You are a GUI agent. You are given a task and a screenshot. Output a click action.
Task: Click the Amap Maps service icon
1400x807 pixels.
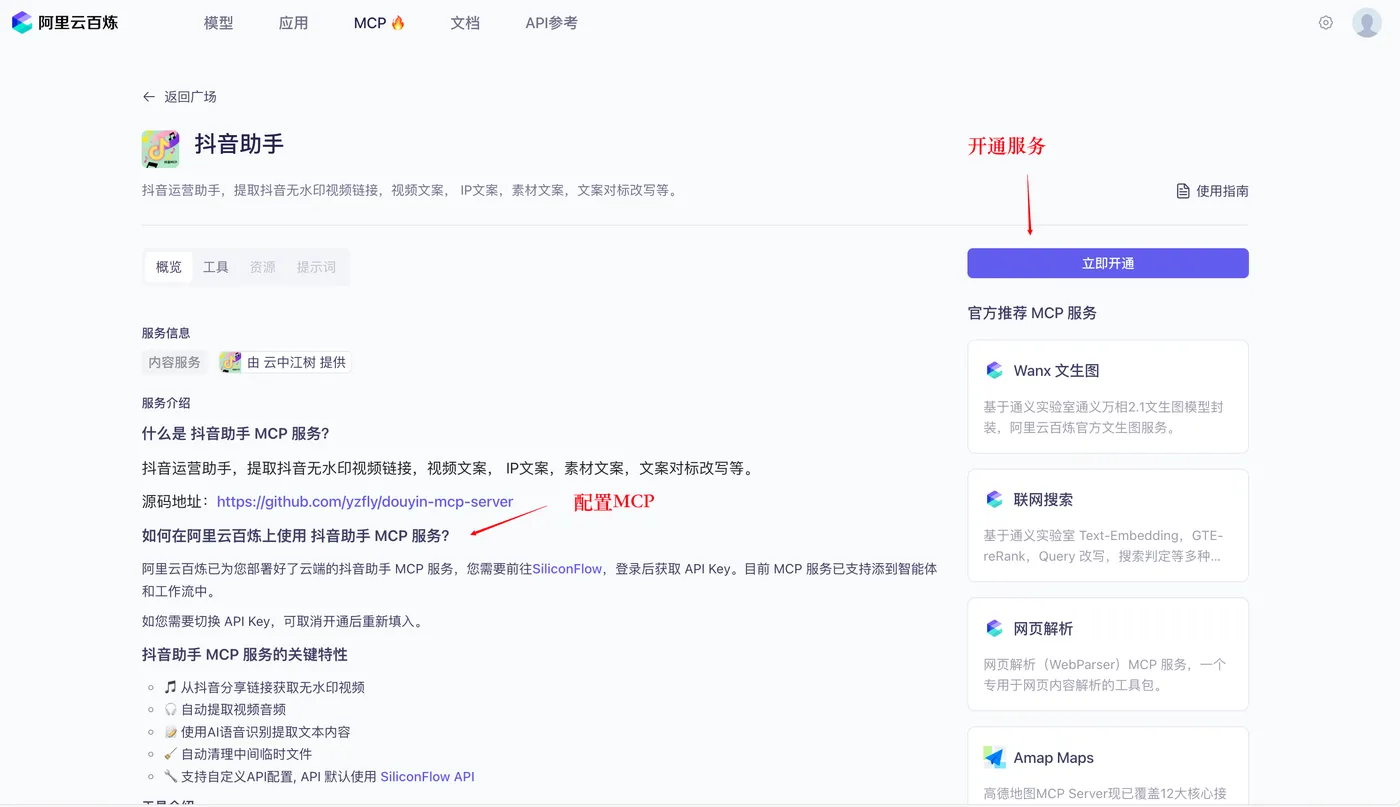[x=994, y=757]
